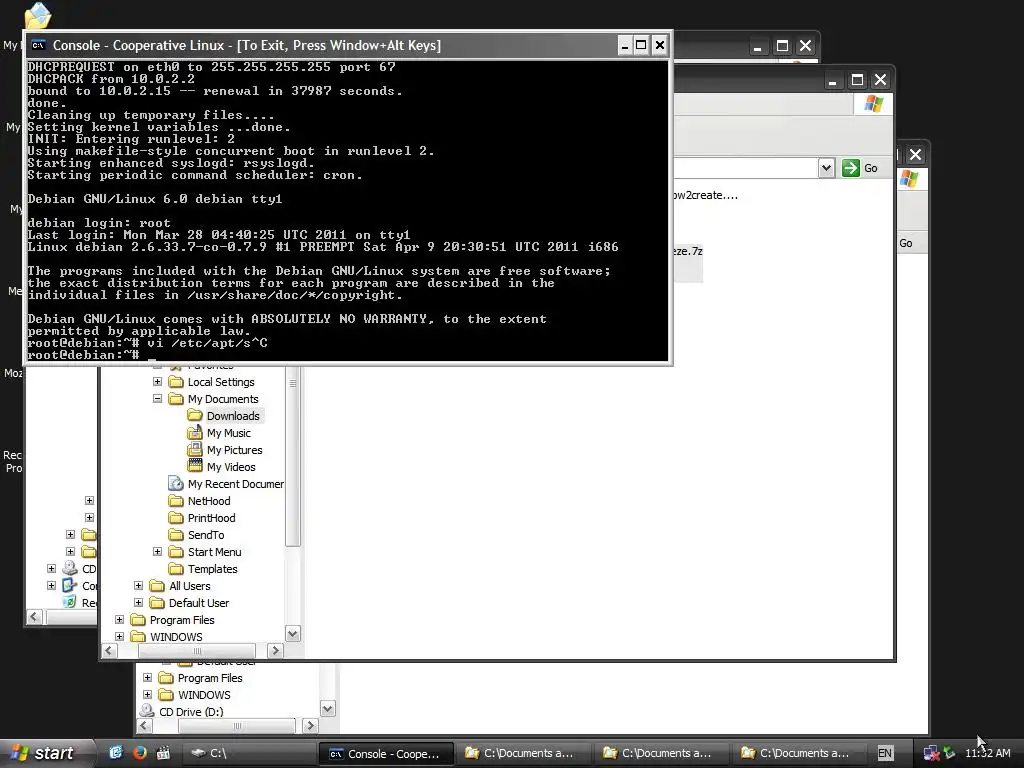
Task: Expand the Default User folder
Action: coord(138,602)
